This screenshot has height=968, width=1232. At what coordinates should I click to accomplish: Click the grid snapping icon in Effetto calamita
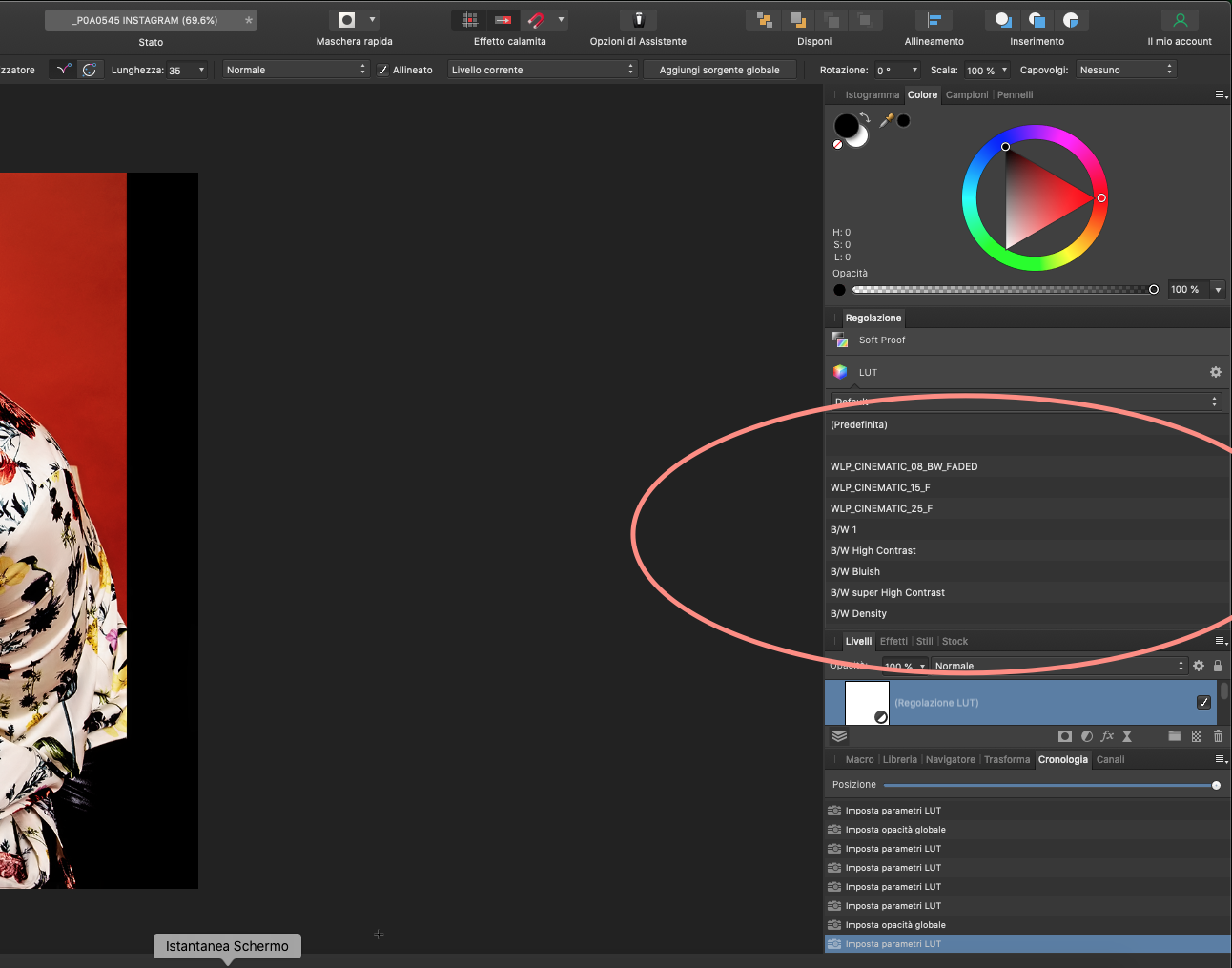click(470, 20)
